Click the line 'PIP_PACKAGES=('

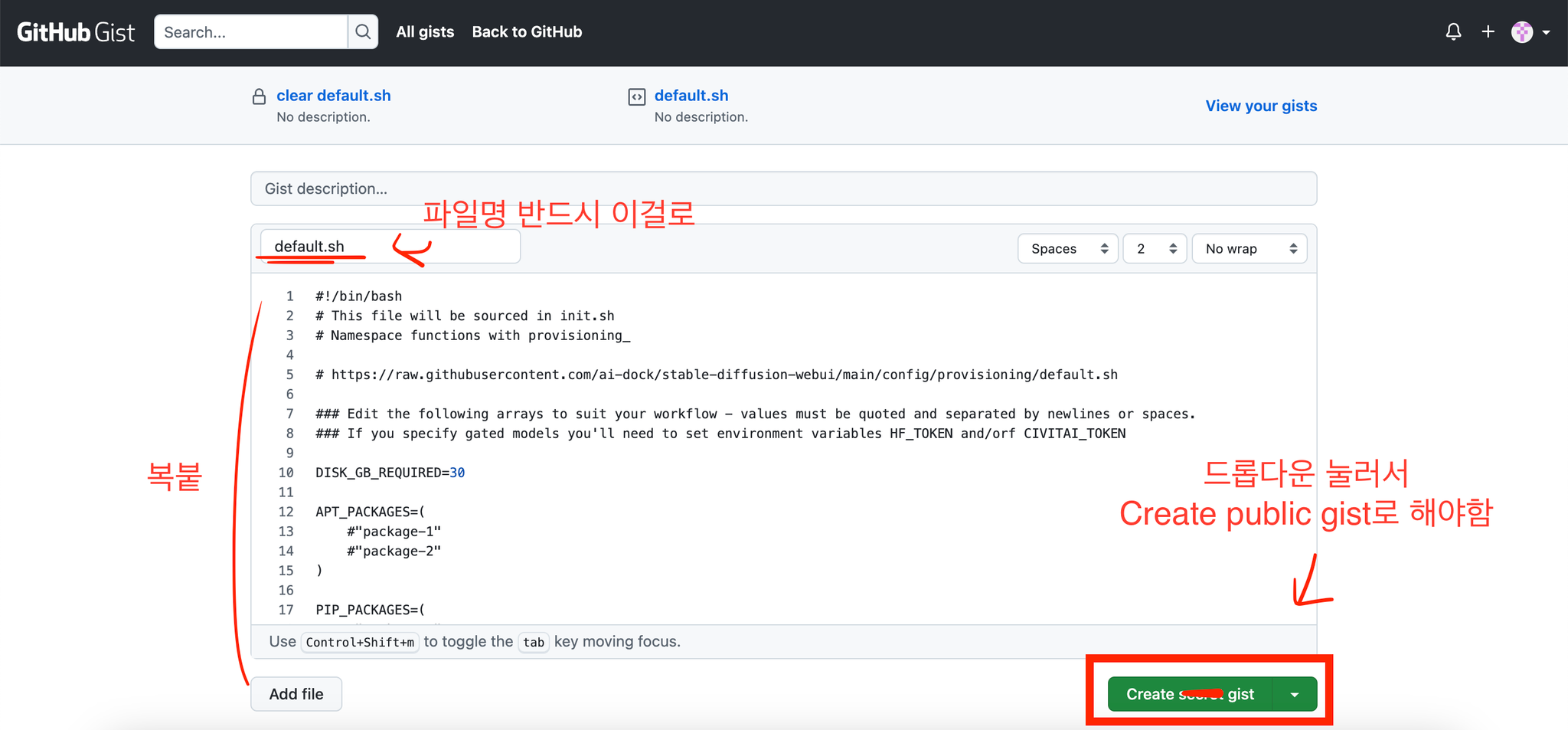[370, 610]
